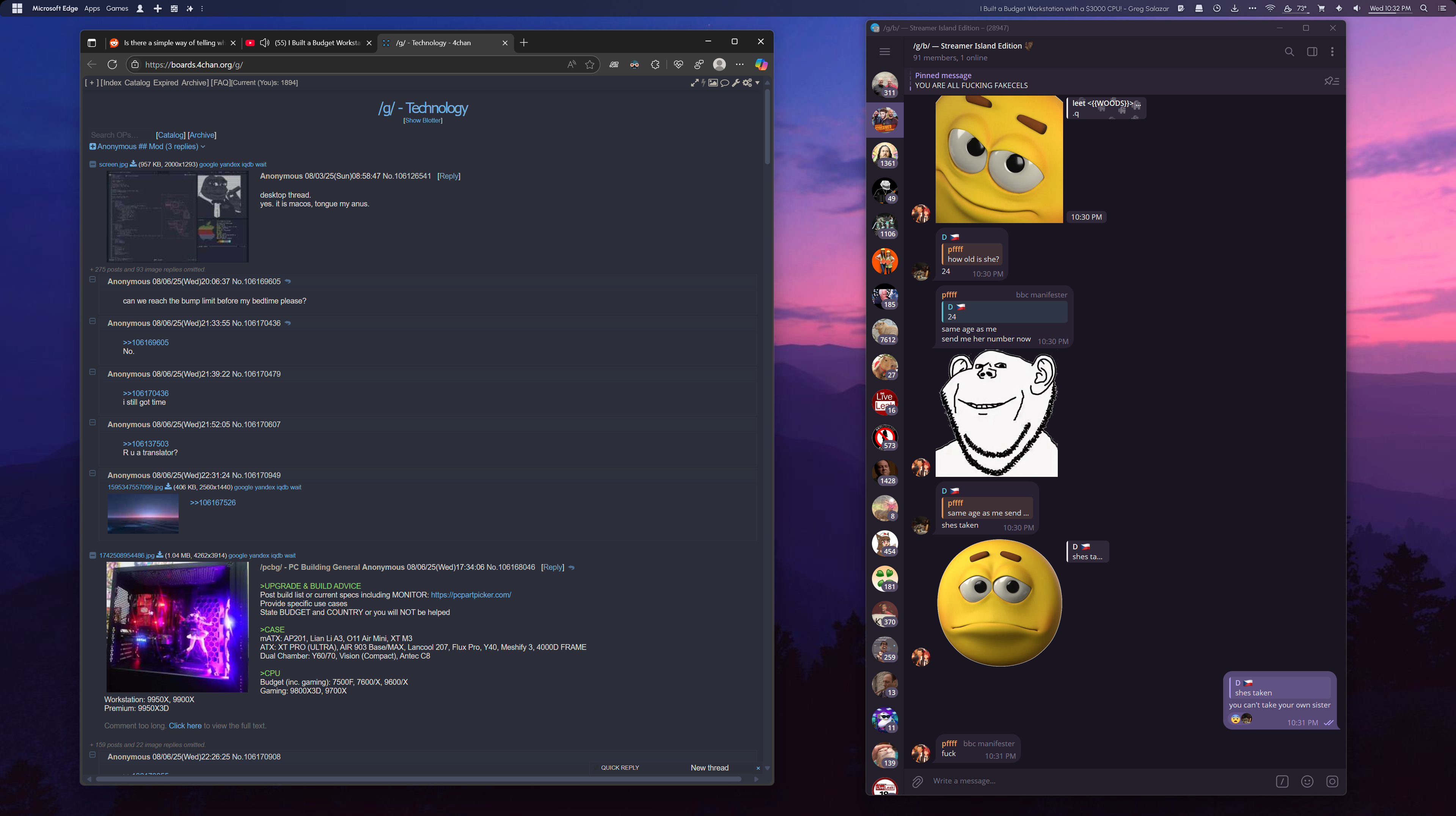The width and height of the screenshot is (1456, 816).
Task: Open chat with 7612 unread badge
Action: [884, 332]
